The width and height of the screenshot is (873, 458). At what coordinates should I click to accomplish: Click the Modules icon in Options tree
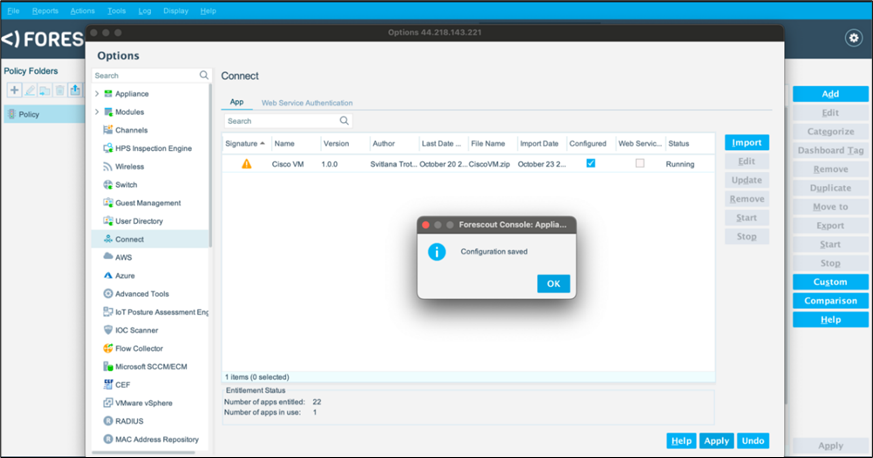(x=108, y=112)
